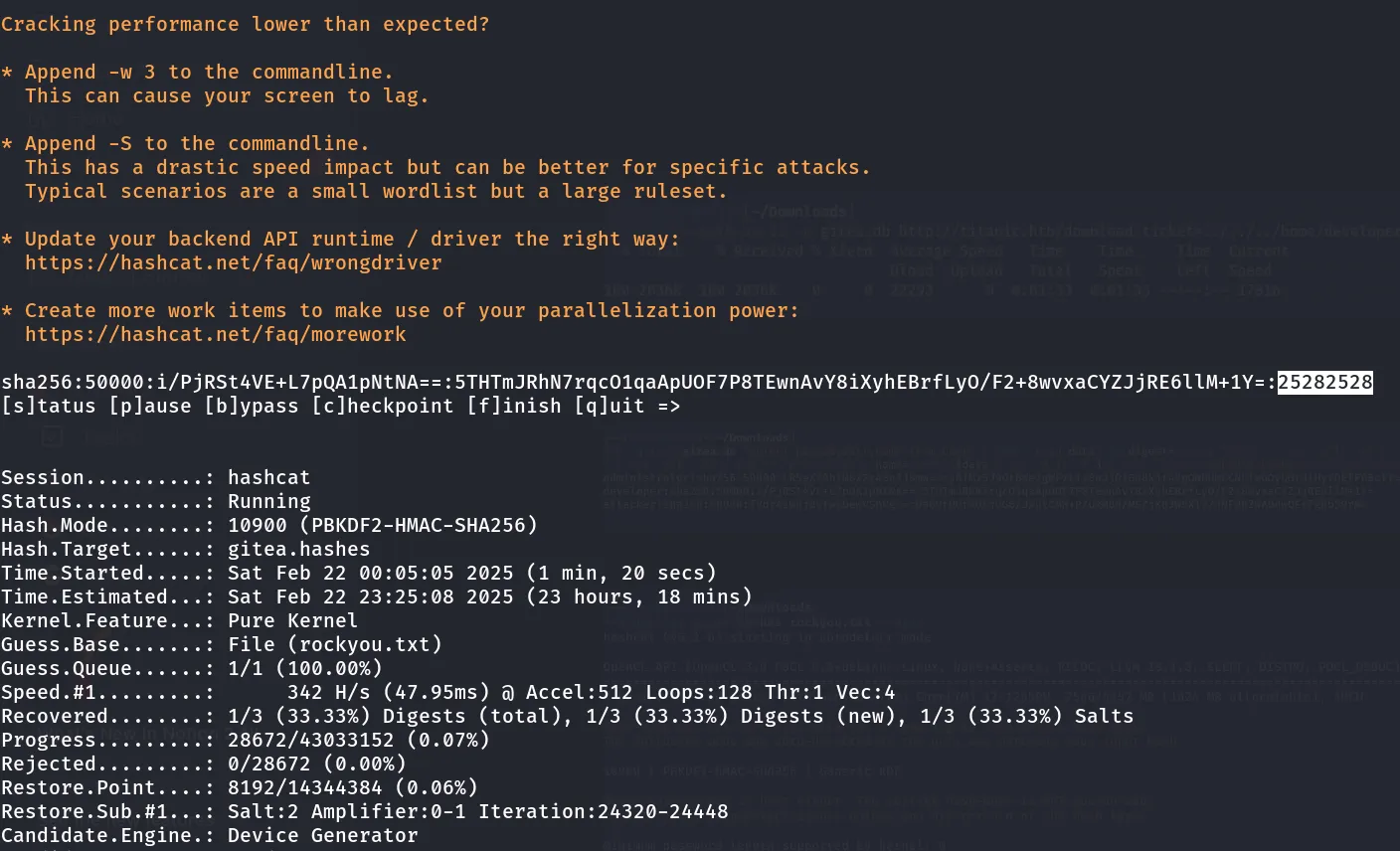Click the Restore.Point 8192/14344384 value
The image size is (1400, 851).
tap(310, 788)
